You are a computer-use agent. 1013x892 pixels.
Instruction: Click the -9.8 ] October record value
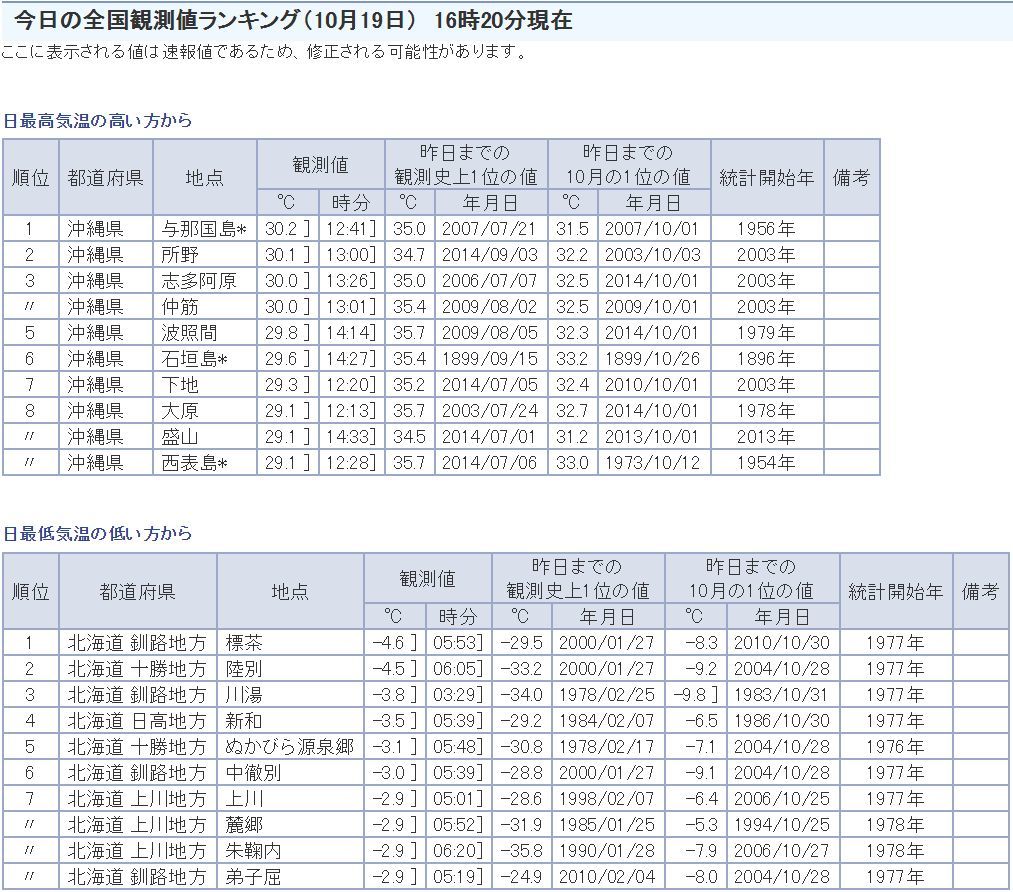(x=696, y=695)
